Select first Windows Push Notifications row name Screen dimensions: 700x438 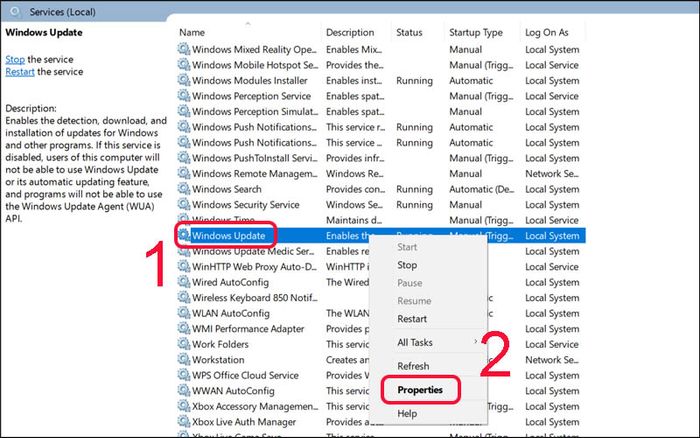tap(254, 127)
